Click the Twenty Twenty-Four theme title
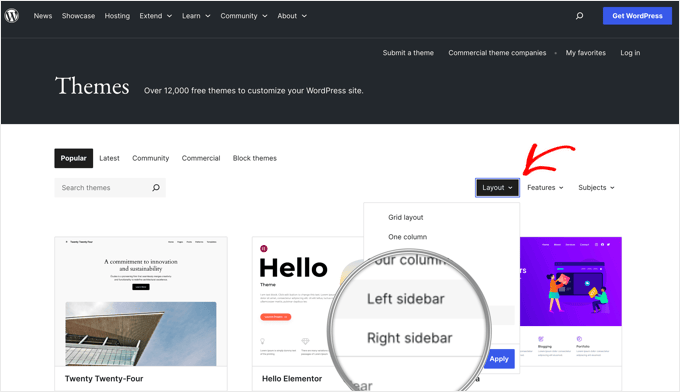 tap(104, 379)
